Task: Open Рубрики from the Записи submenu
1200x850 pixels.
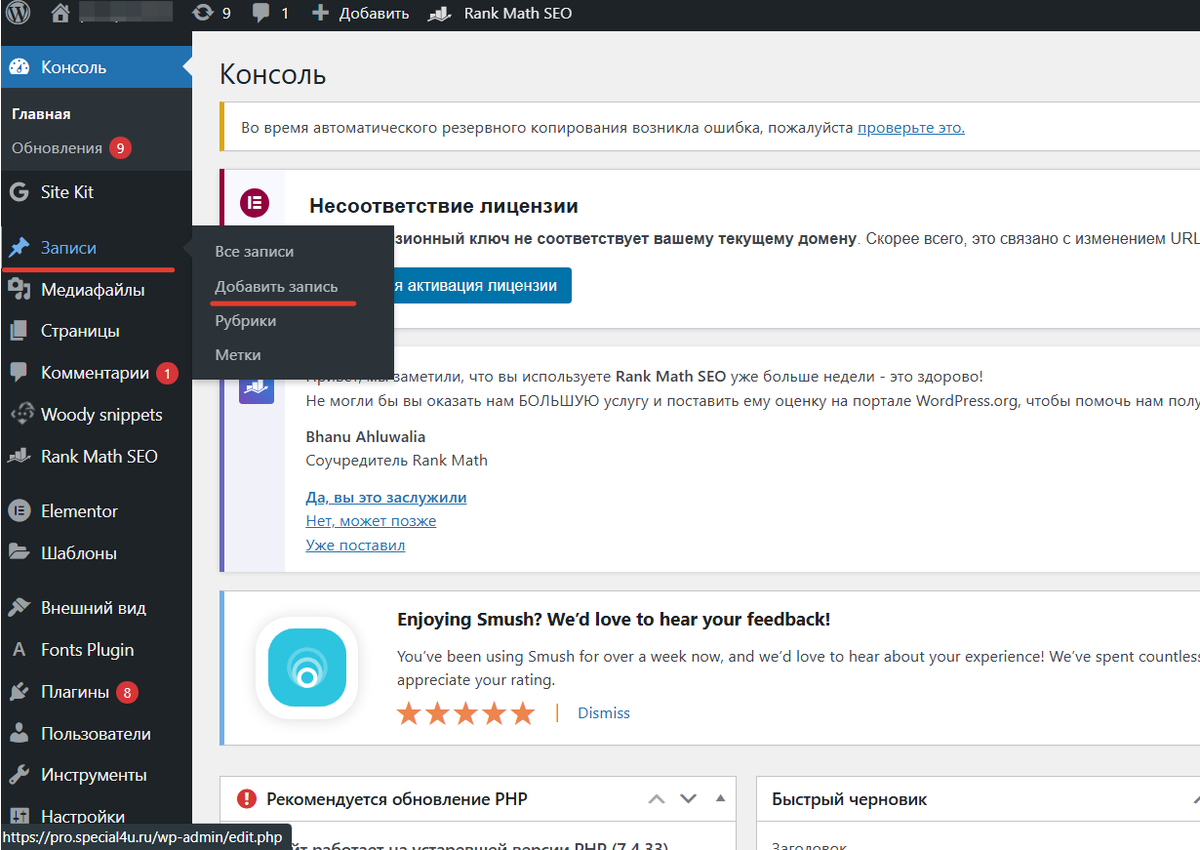Action: click(x=244, y=320)
